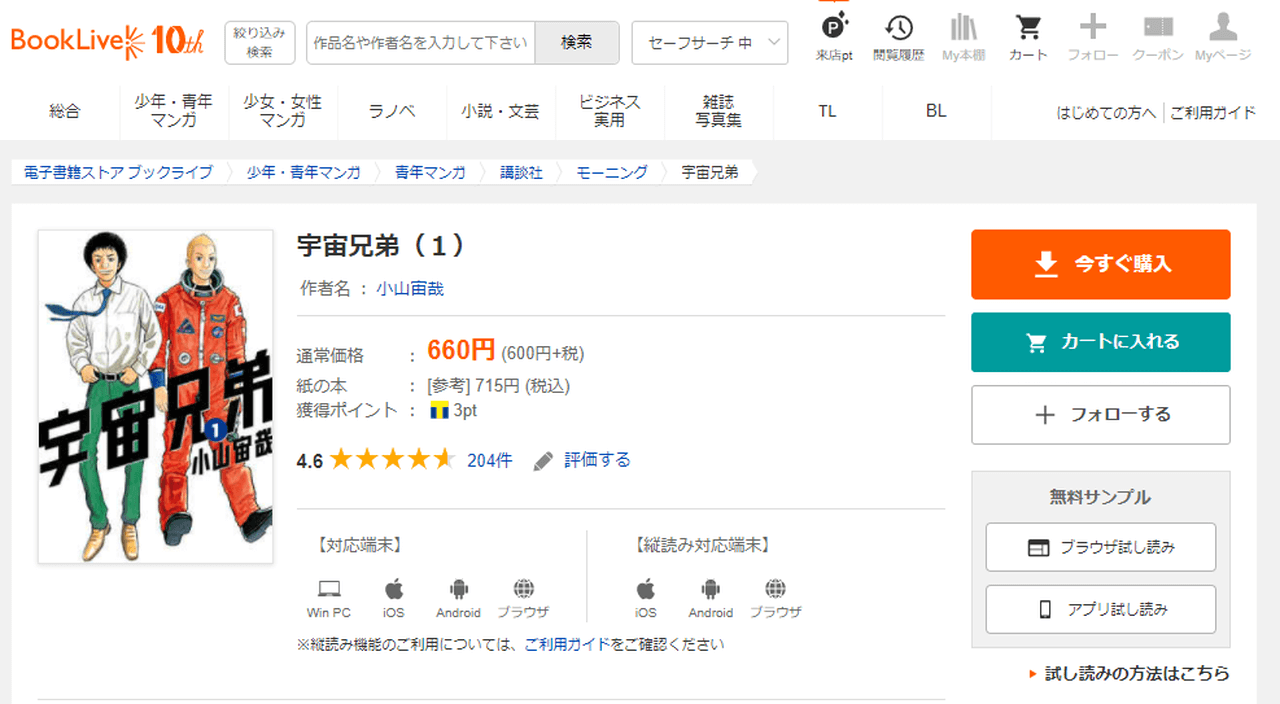Click the 宇宙兄弟 cover thumbnail

click(155, 396)
